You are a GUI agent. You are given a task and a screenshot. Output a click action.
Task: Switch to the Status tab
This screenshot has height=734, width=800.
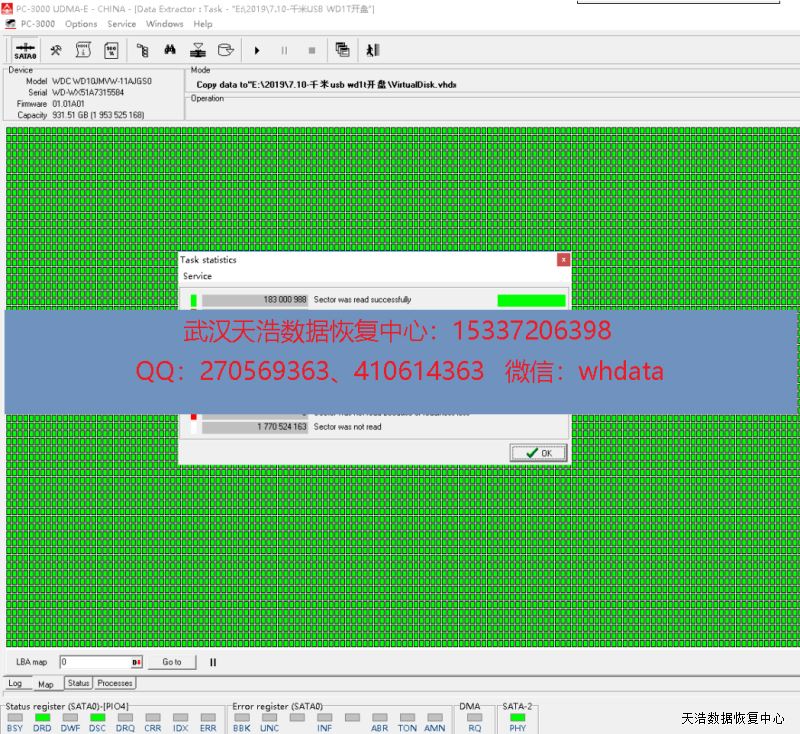(78, 683)
